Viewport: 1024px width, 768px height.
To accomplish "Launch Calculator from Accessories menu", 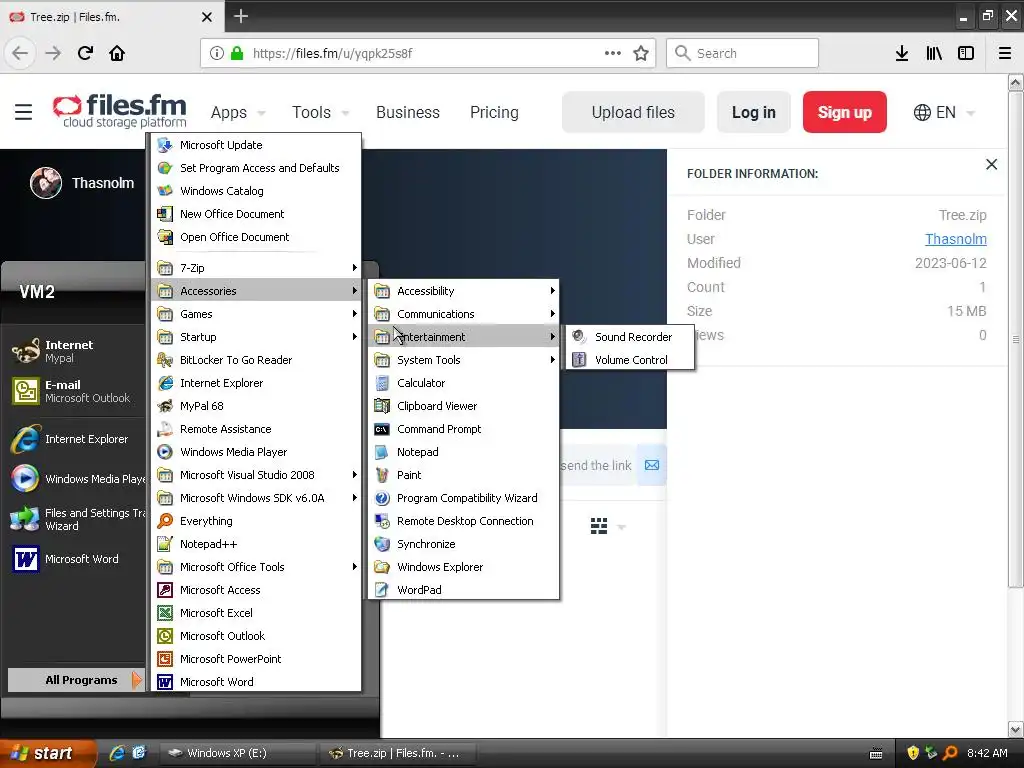I will coord(464,383).
